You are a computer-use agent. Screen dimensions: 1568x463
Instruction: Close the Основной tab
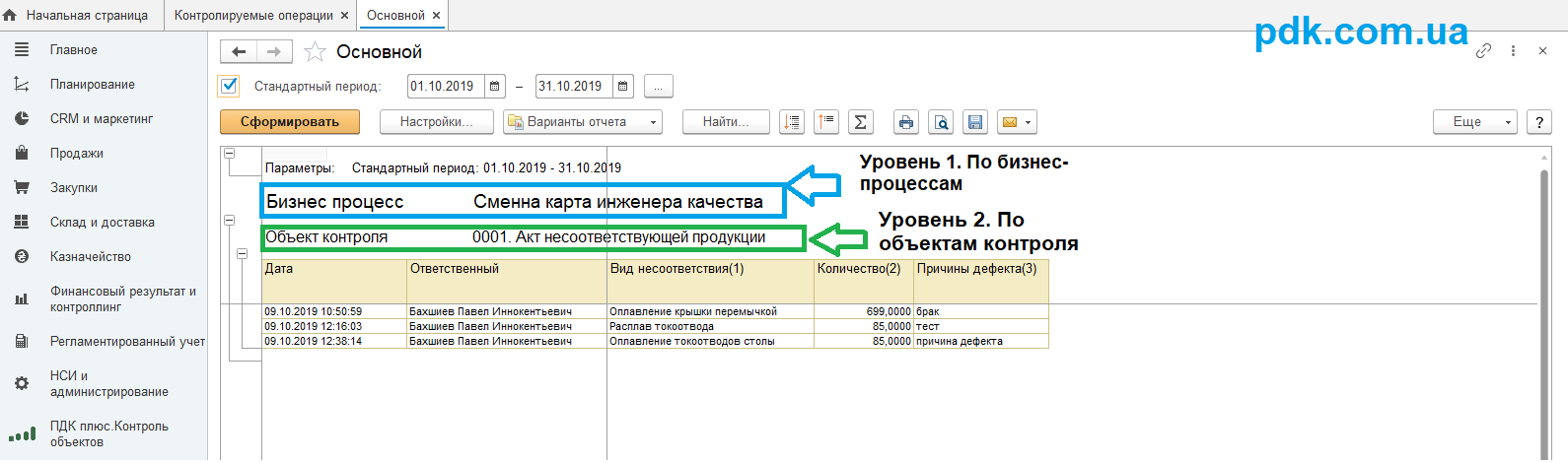pyautogui.click(x=436, y=16)
